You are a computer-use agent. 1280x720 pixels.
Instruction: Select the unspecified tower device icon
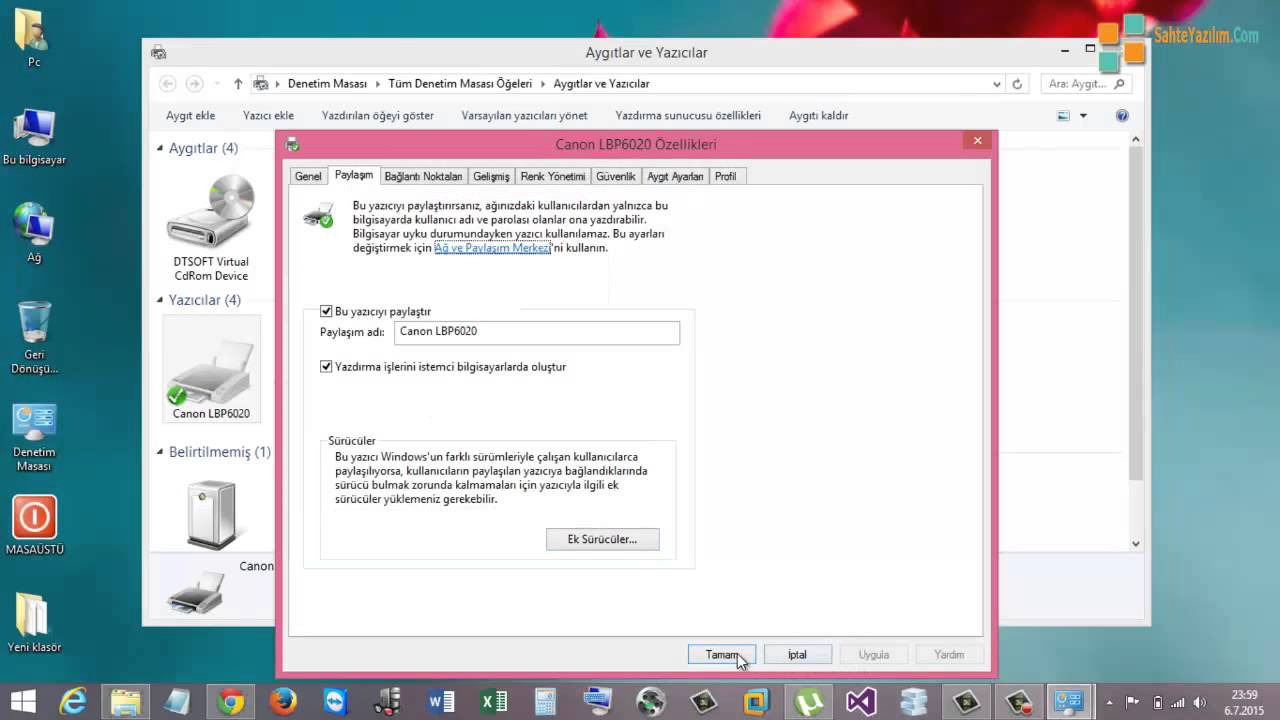click(x=211, y=514)
